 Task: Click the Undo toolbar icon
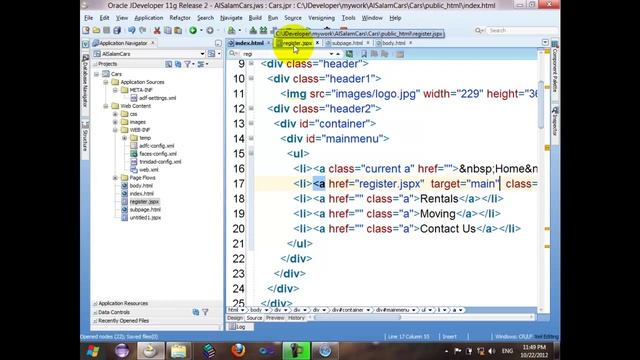(131, 30)
